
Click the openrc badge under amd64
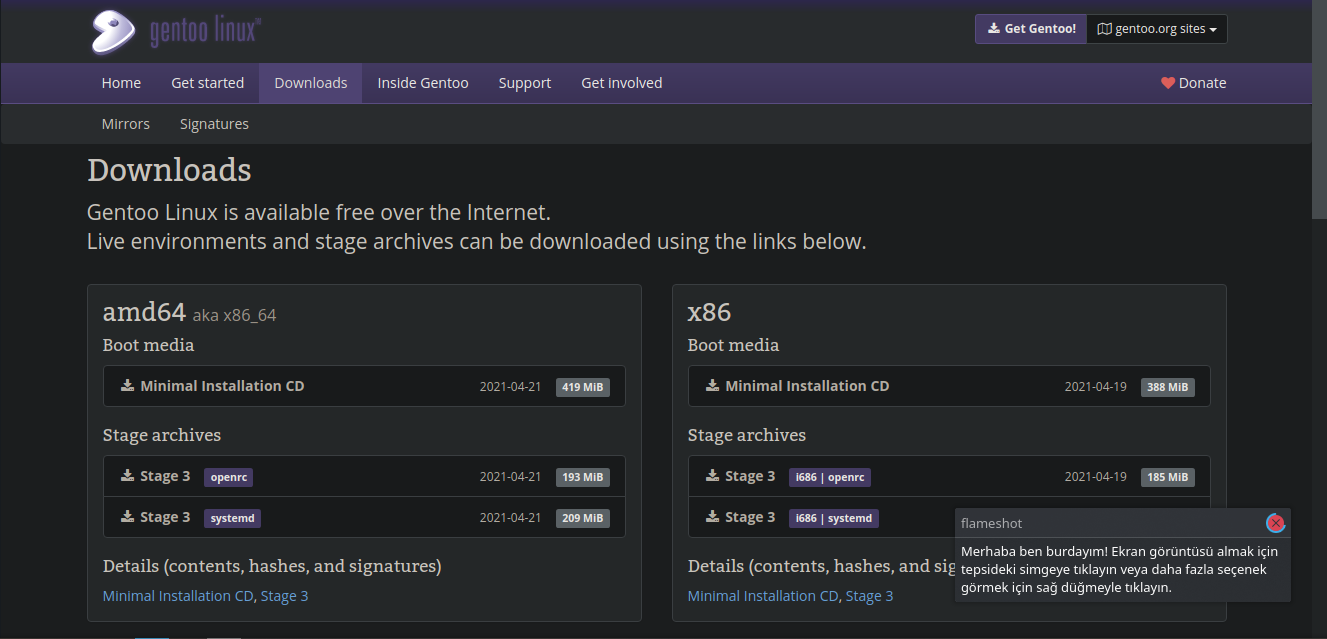[229, 477]
